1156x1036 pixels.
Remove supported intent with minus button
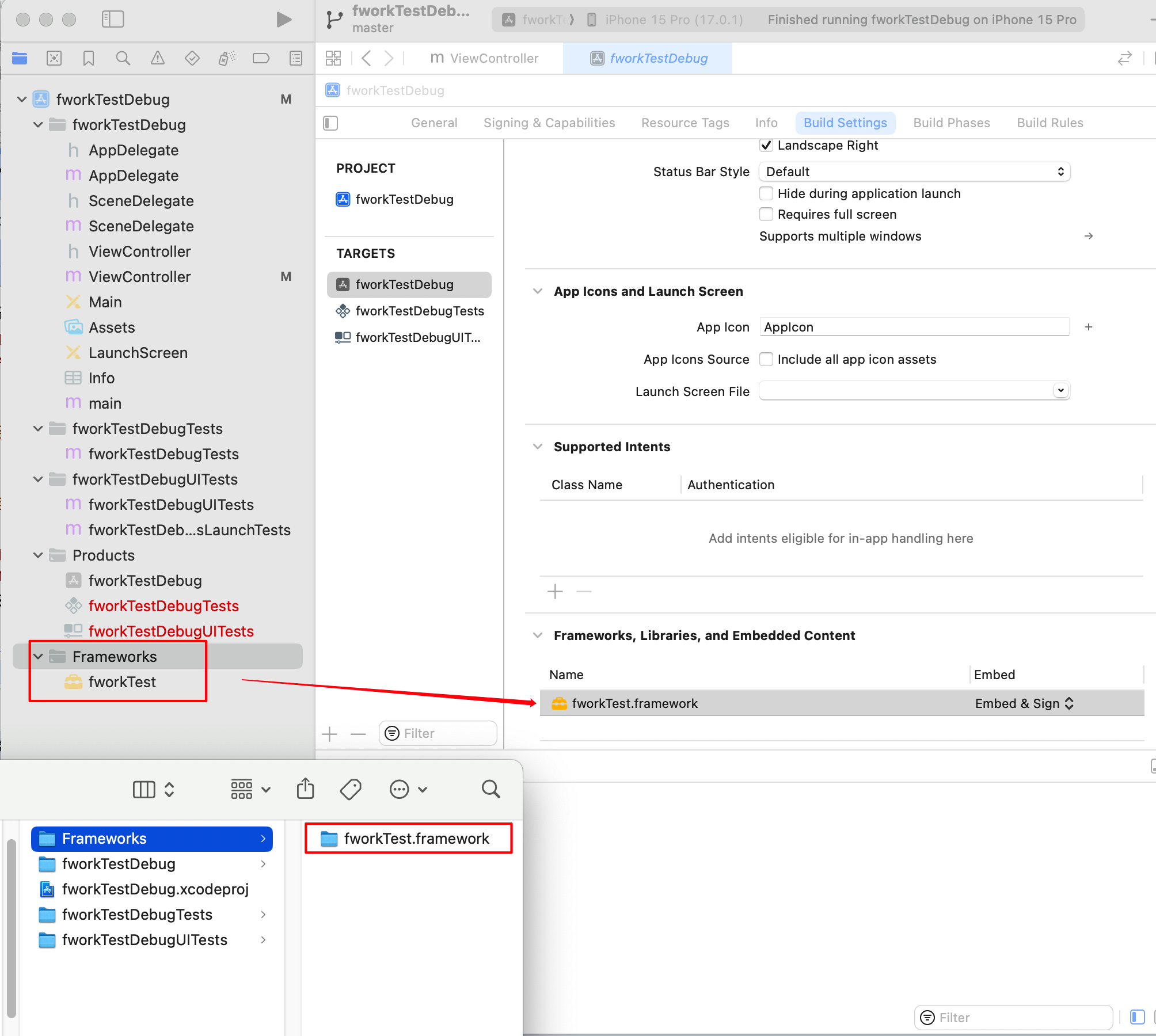click(584, 592)
